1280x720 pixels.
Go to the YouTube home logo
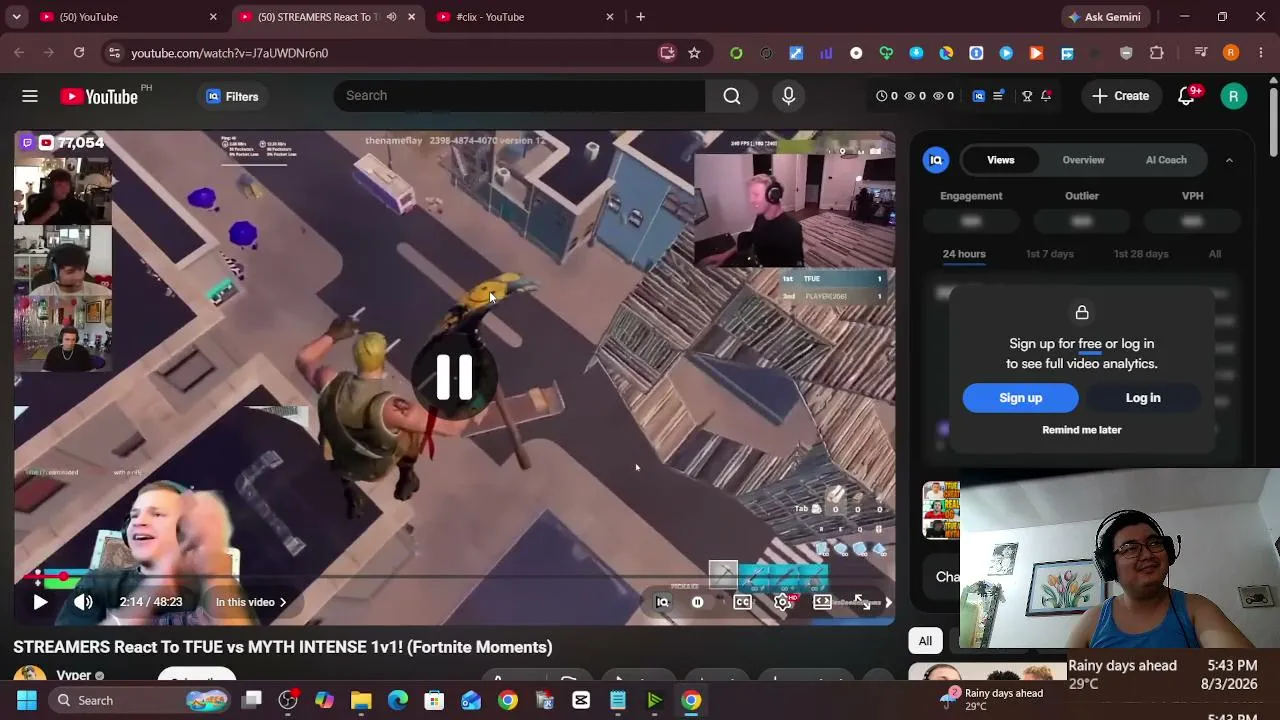[99, 96]
